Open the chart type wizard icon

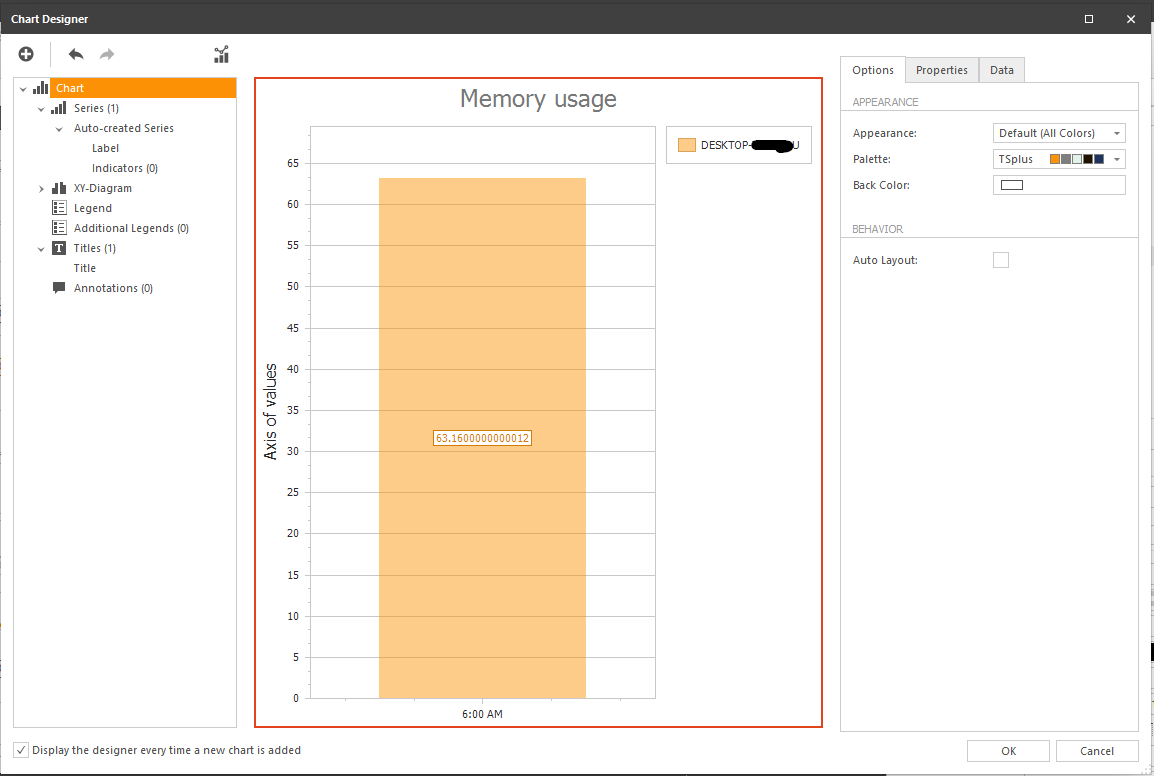220,54
